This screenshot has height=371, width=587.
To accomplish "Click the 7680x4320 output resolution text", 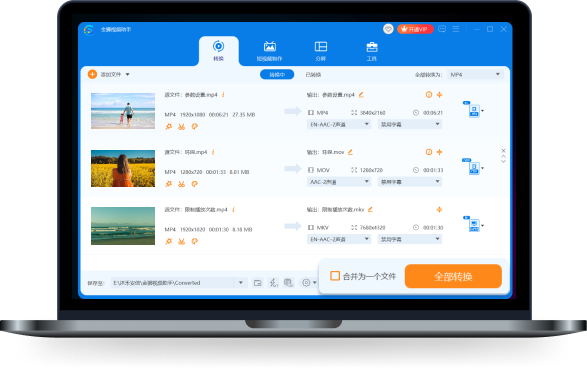I will pos(372,228).
